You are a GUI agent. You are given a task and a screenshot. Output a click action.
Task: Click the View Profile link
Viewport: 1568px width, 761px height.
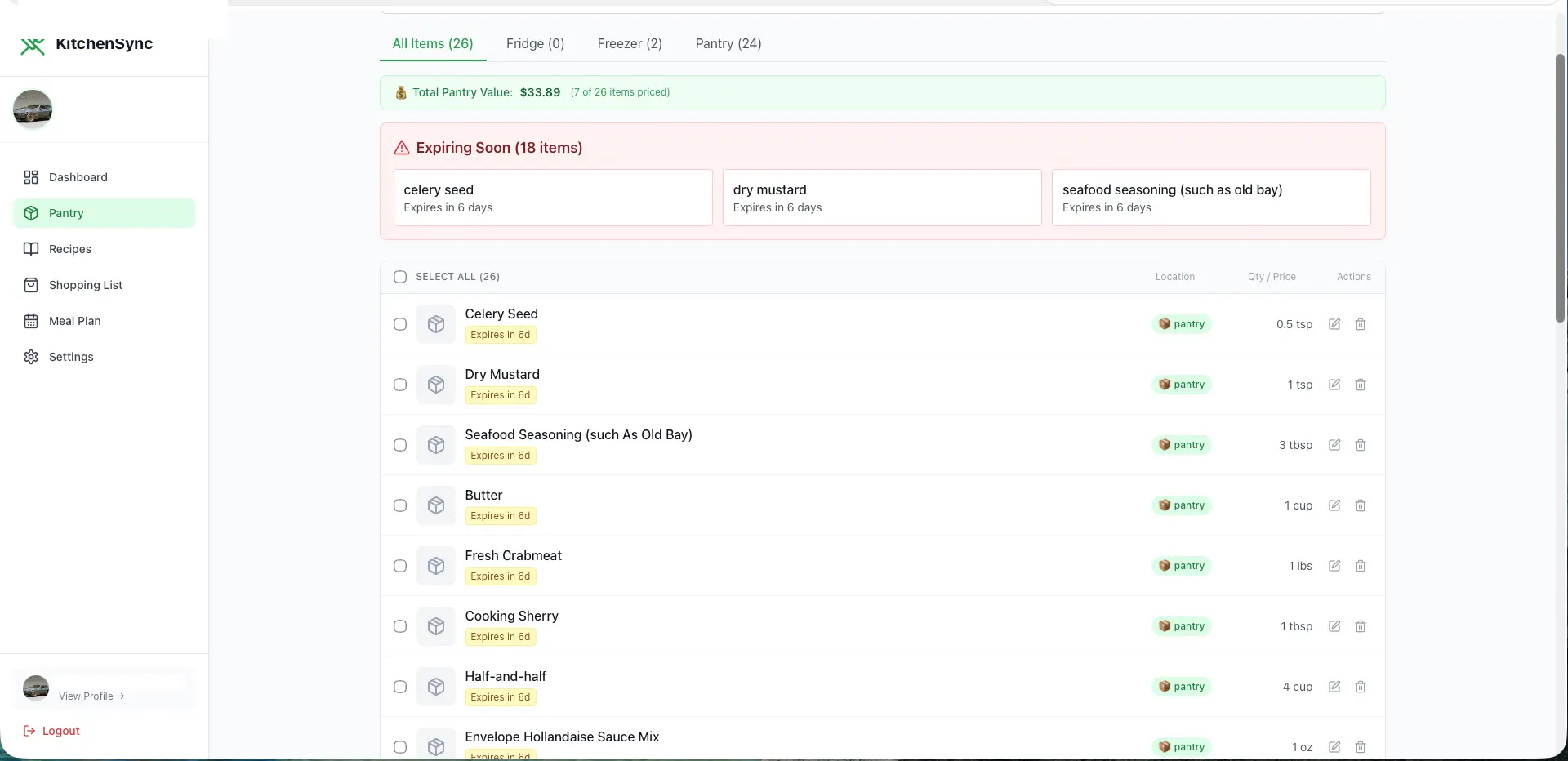tap(91, 696)
